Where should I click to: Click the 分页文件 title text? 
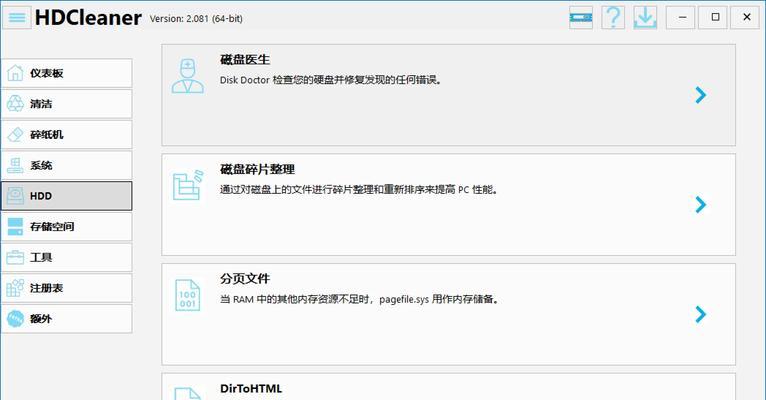pyautogui.click(x=245, y=279)
